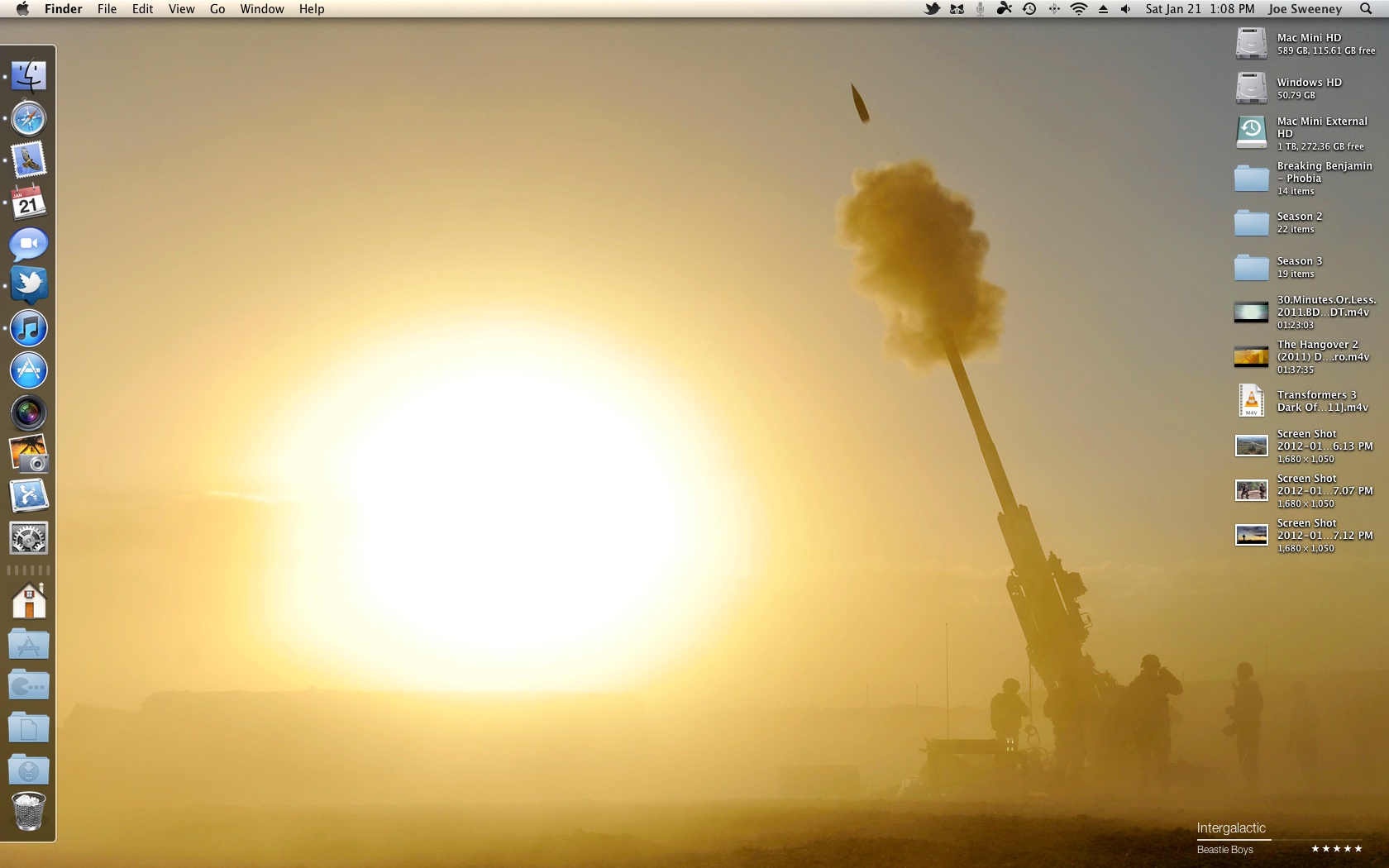Open the Joe Sweeney user menu
The image size is (1389, 868).
(1305, 9)
